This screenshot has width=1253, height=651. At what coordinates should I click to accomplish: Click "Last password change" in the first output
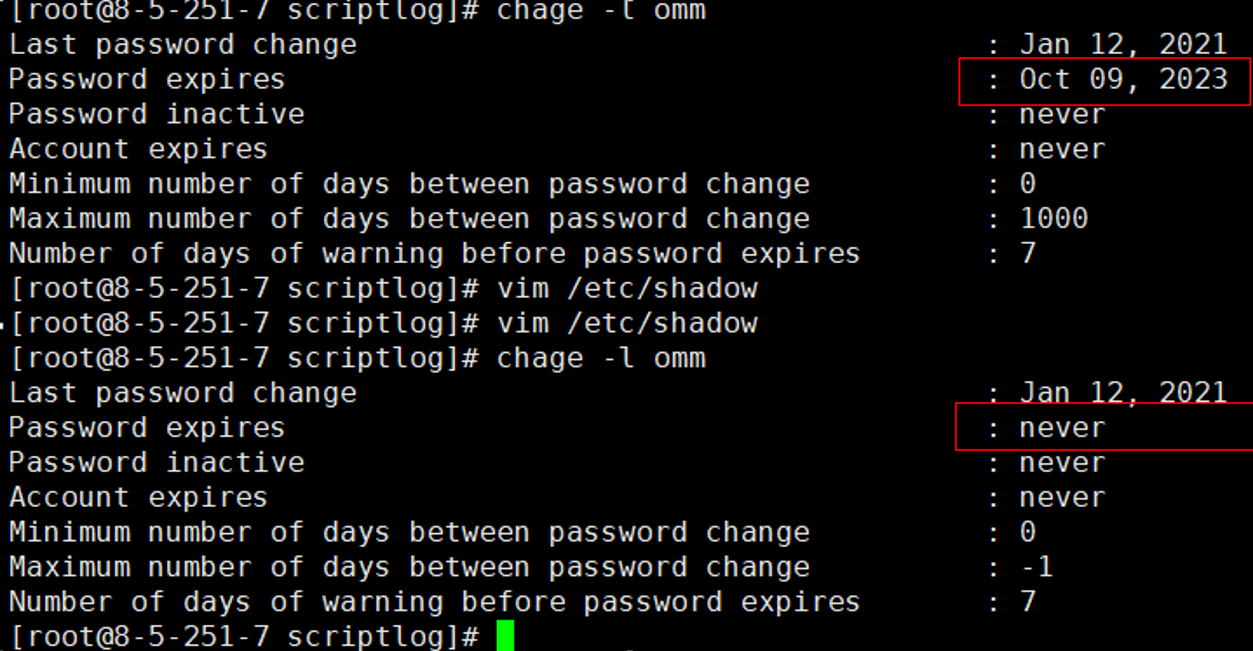coord(182,45)
